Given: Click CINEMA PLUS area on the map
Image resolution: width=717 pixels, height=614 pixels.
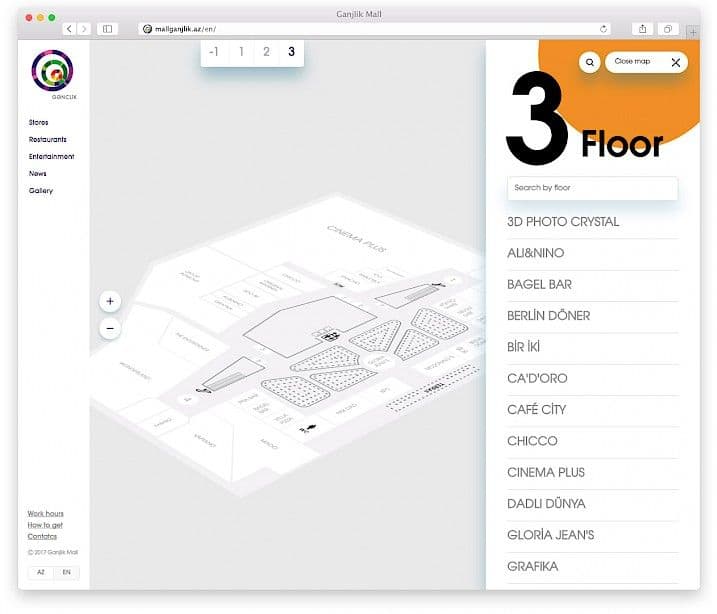Looking at the screenshot, I should [x=356, y=239].
